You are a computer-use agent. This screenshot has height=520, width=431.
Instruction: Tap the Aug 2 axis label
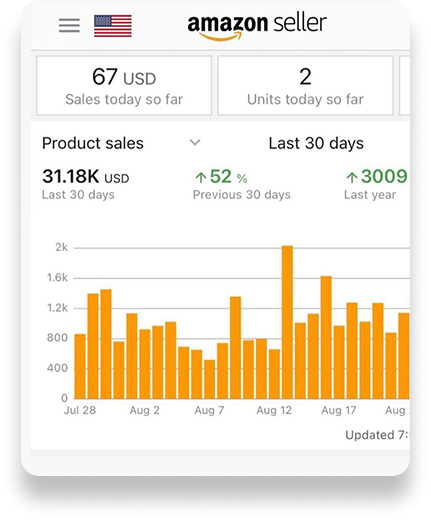point(144,410)
